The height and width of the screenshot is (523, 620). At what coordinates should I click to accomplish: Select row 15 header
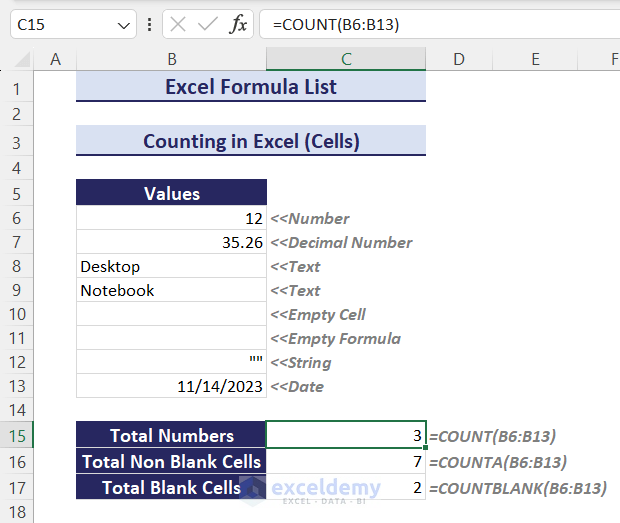(x=17, y=435)
